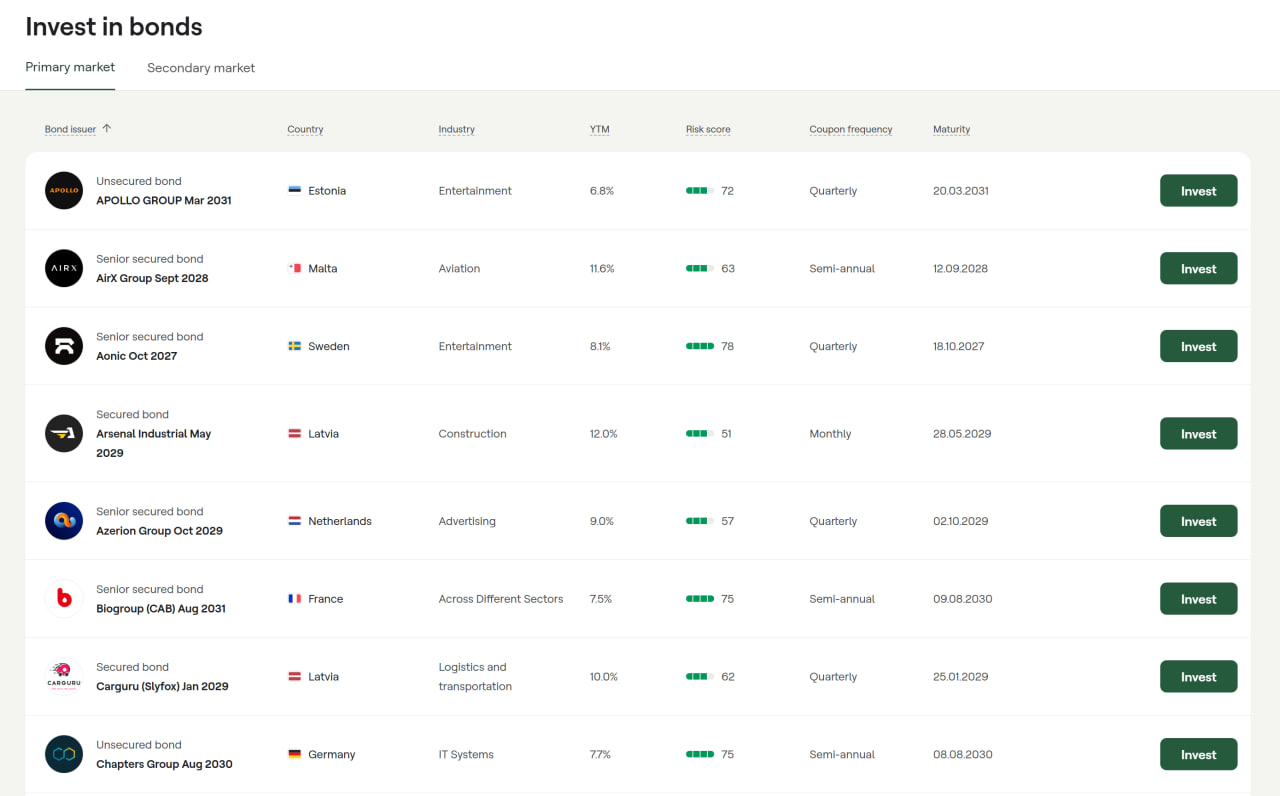Click the Carguru (Slyfox) issuer logo
This screenshot has height=796, width=1280.
point(64,677)
